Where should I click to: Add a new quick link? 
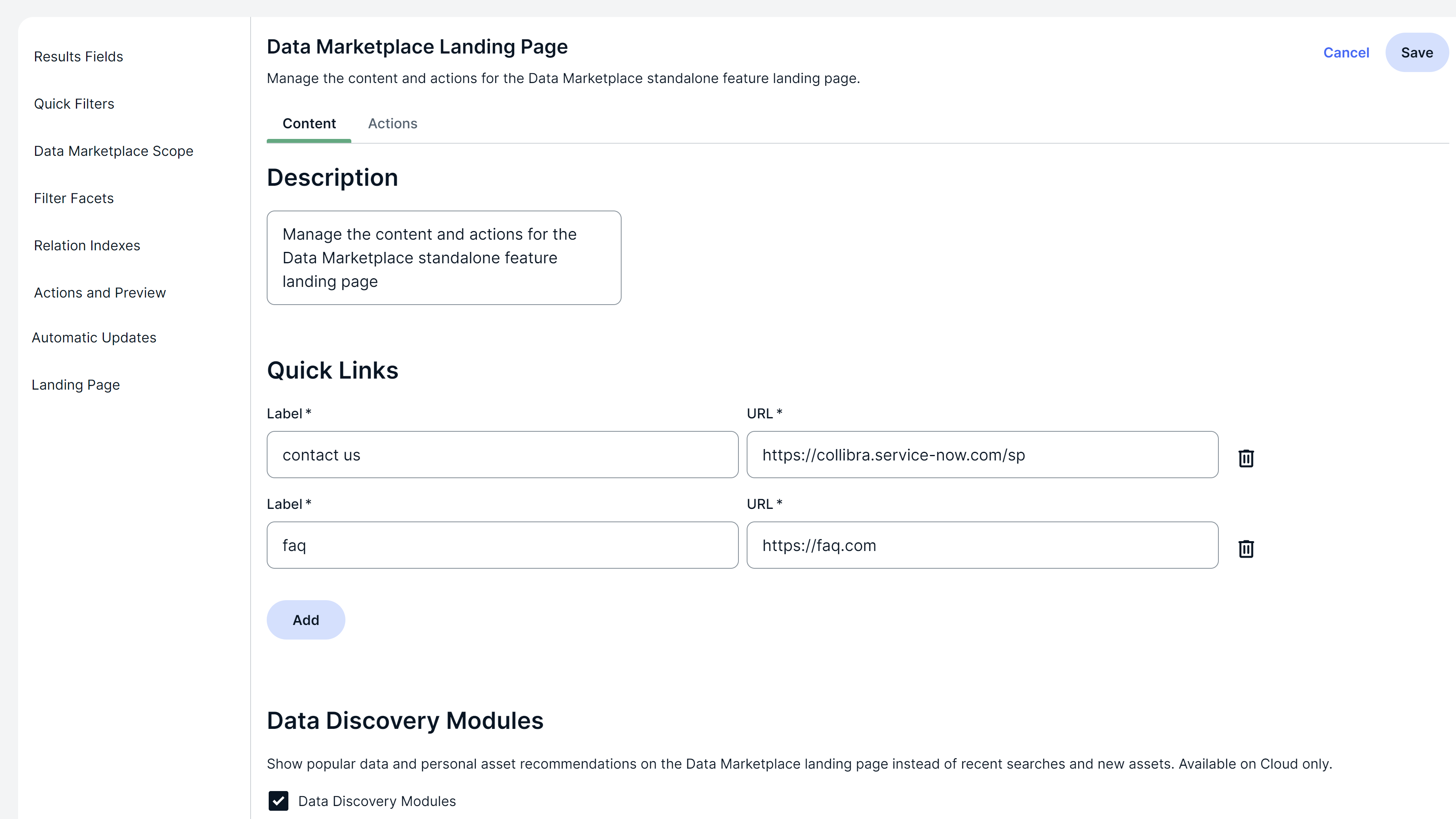(x=305, y=620)
